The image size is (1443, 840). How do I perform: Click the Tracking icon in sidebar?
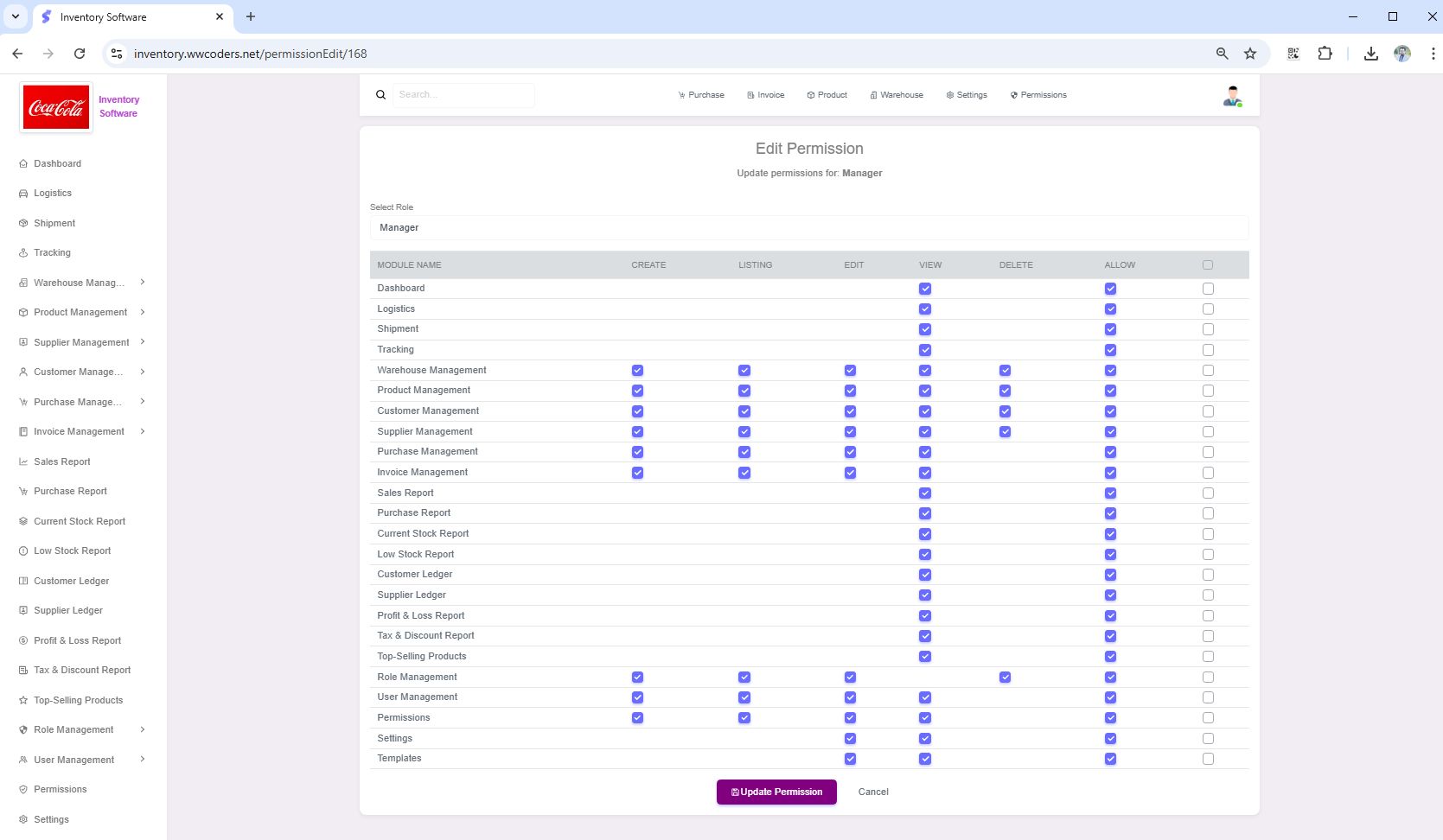pos(23,253)
